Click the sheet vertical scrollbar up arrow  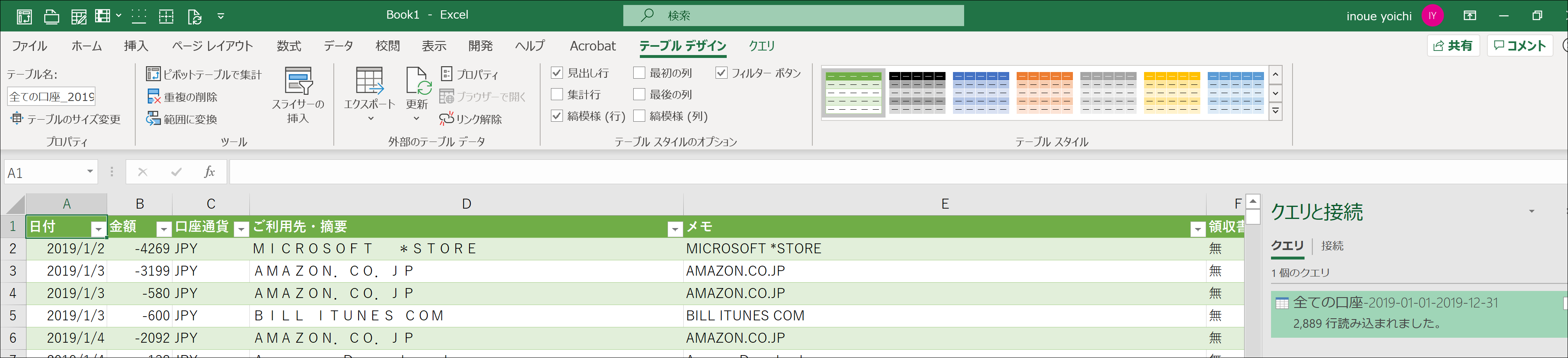pos(1253,202)
